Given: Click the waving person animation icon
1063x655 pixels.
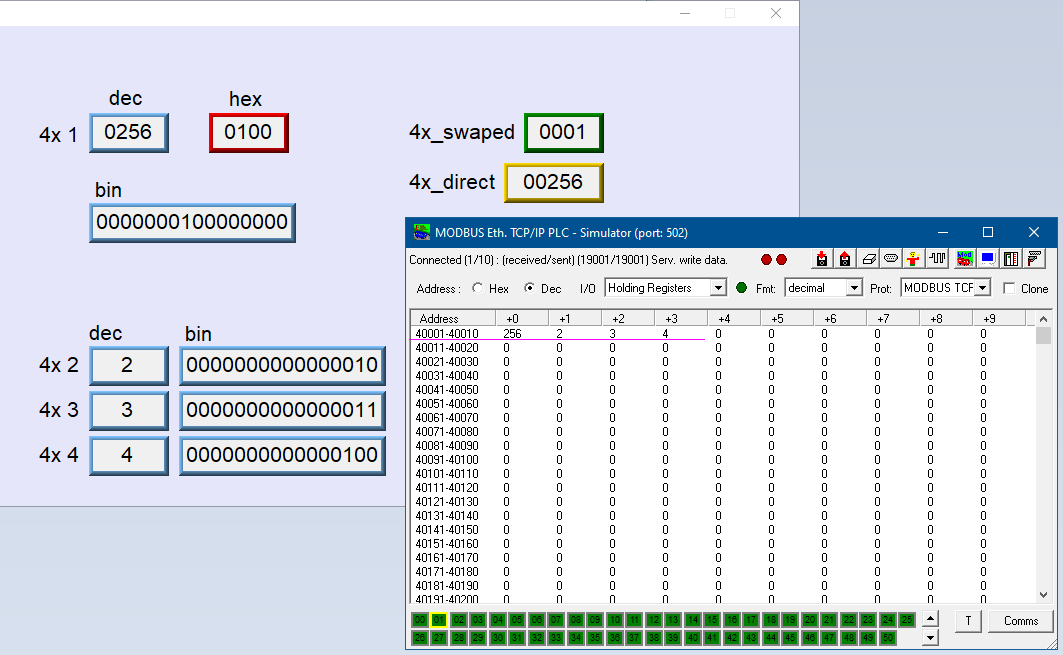Looking at the screenshot, I should coord(914,259).
